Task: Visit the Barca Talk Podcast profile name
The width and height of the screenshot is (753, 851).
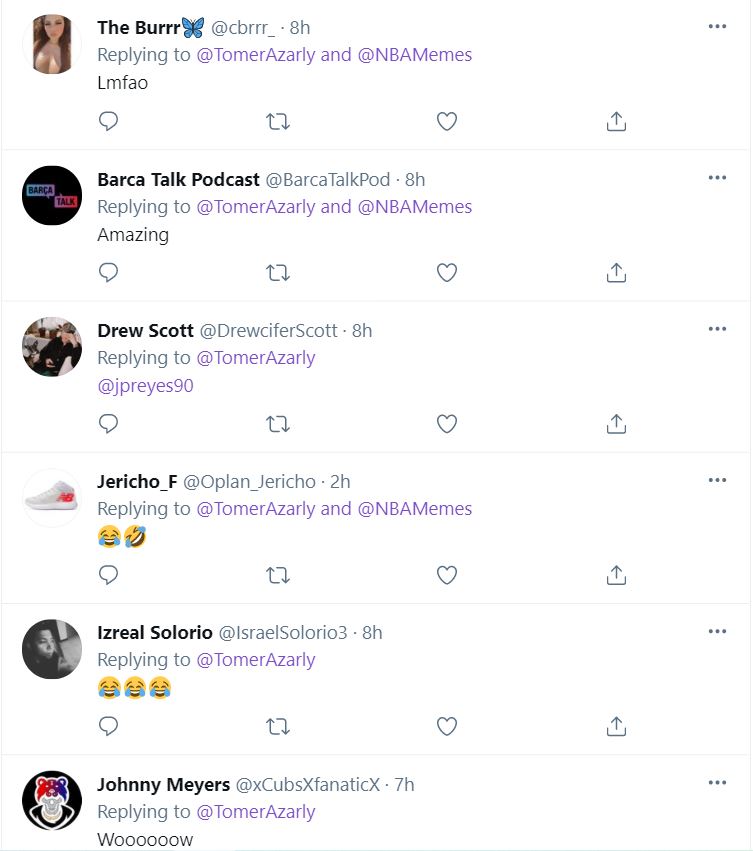Action: (x=177, y=179)
